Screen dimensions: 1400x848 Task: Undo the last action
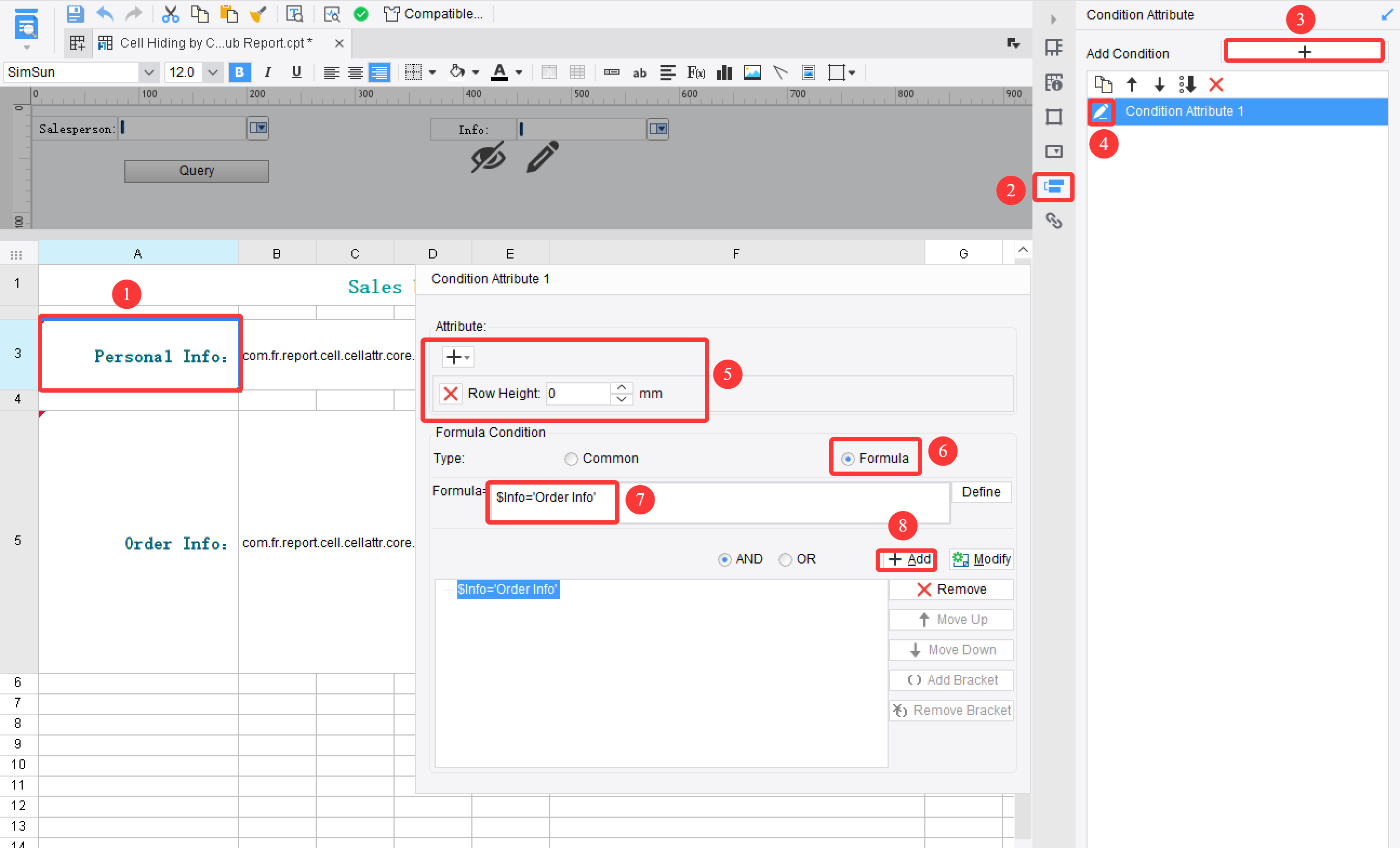[x=104, y=14]
